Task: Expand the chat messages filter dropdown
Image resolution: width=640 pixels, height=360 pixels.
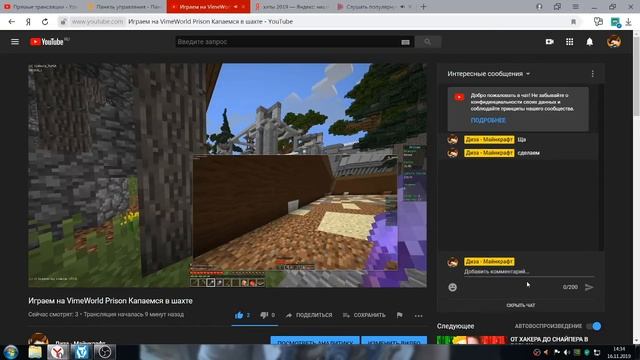Action: (489, 74)
